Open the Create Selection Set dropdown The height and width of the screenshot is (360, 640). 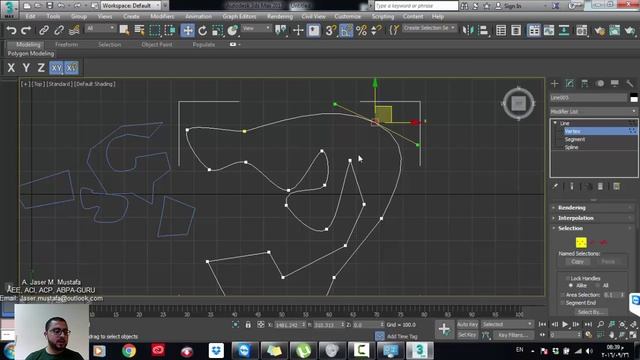[429, 28]
